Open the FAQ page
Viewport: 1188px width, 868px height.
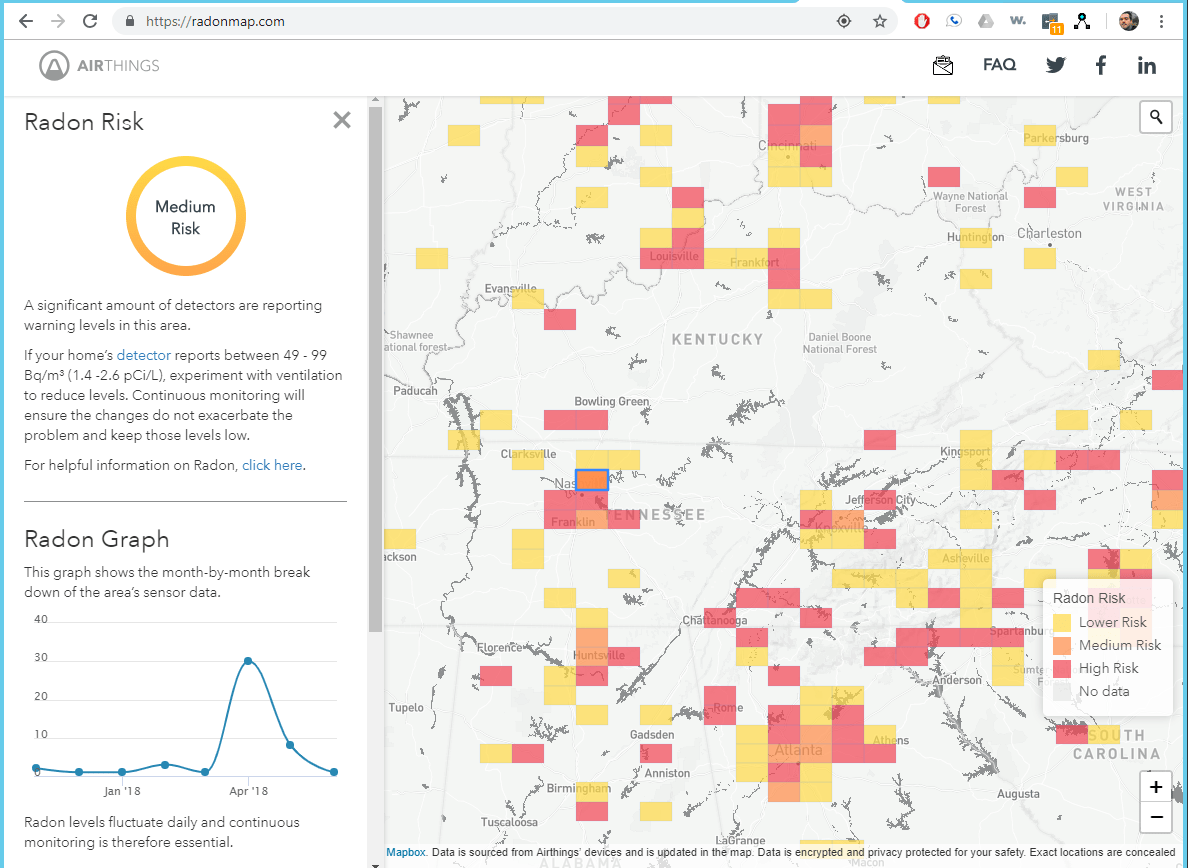click(x=999, y=64)
